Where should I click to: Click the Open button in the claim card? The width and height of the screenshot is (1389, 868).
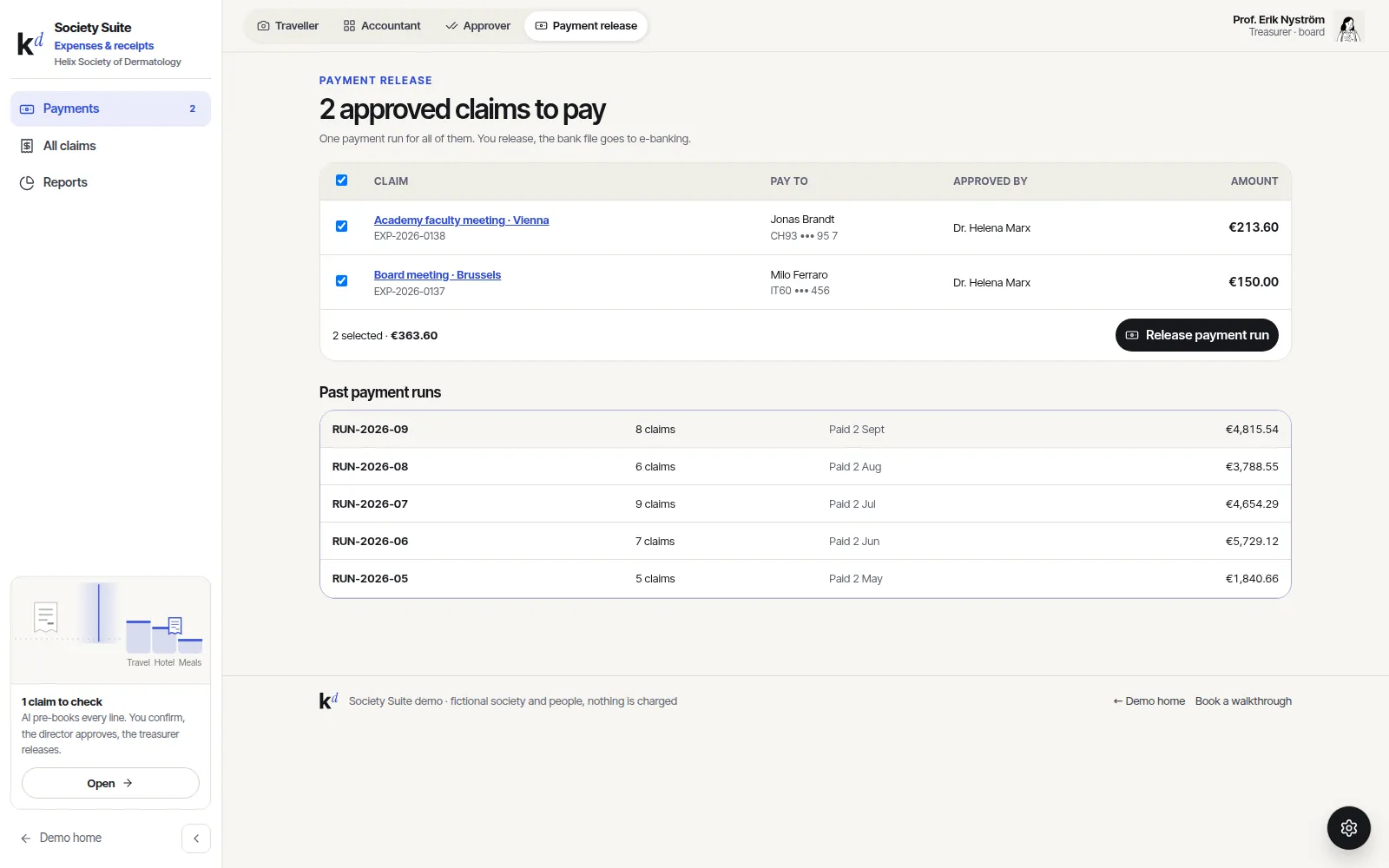(110, 783)
